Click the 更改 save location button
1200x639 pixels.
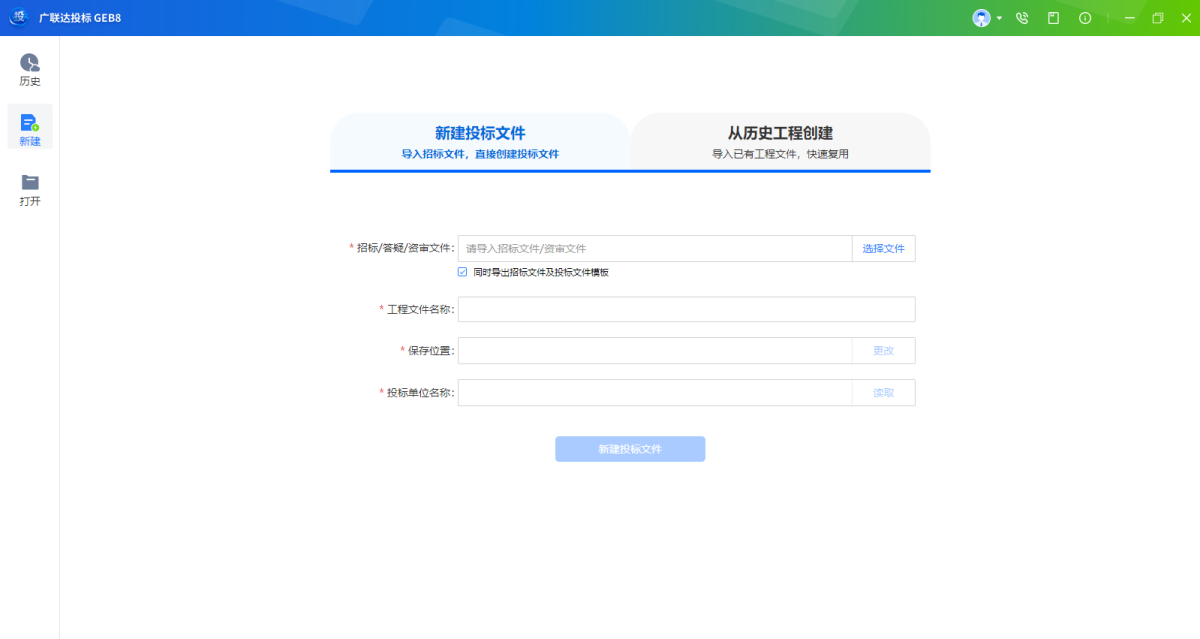click(x=883, y=351)
